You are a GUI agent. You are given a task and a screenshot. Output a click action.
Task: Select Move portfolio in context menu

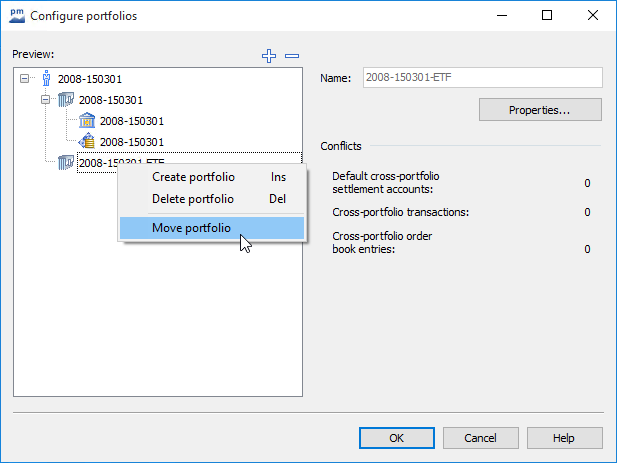[x=192, y=228]
